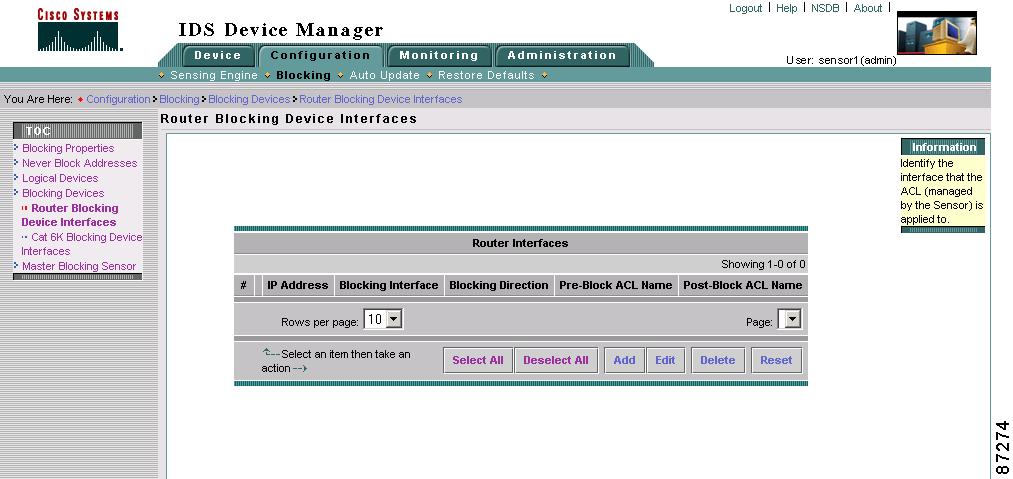Click Add to create a router interface
The height and width of the screenshot is (479, 1013).
pyautogui.click(x=624, y=360)
